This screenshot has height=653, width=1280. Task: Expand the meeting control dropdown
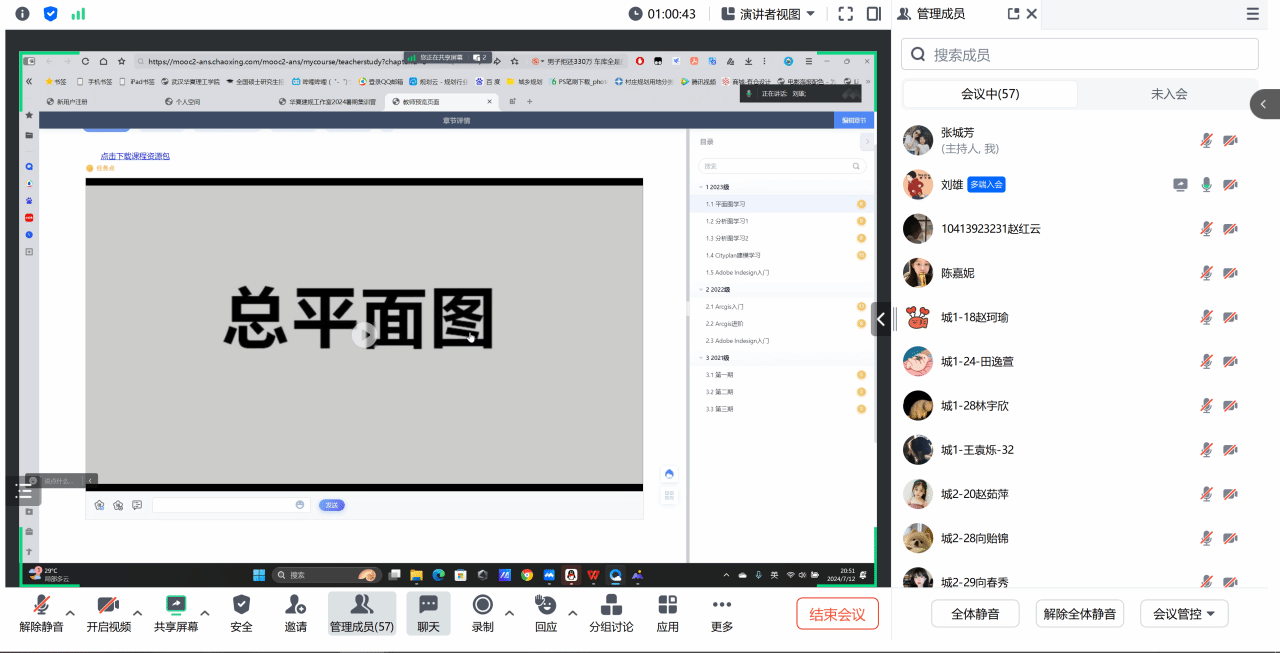(x=1184, y=614)
